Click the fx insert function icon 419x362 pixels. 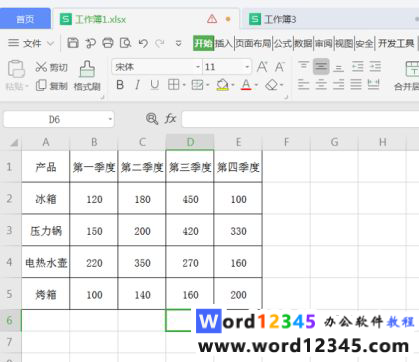[x=170, y=119]
